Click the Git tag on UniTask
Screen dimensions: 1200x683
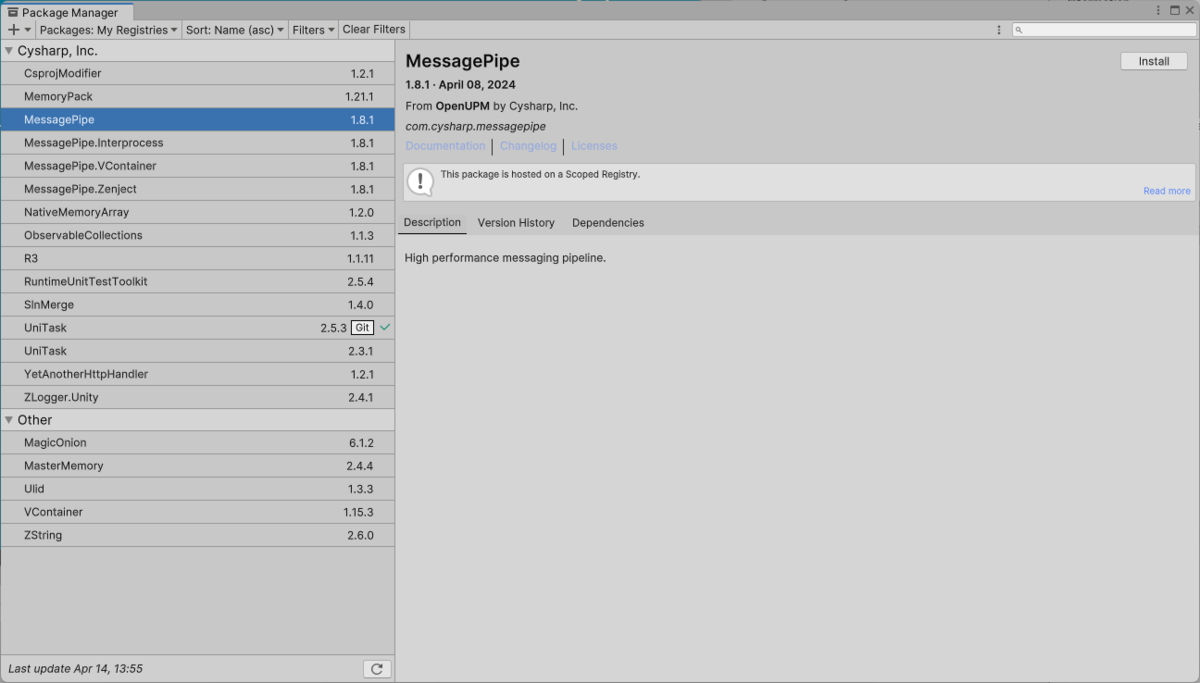(363, 328)
